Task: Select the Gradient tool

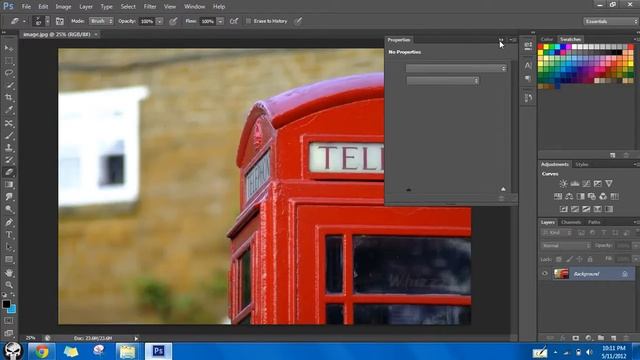Action: 9,185
